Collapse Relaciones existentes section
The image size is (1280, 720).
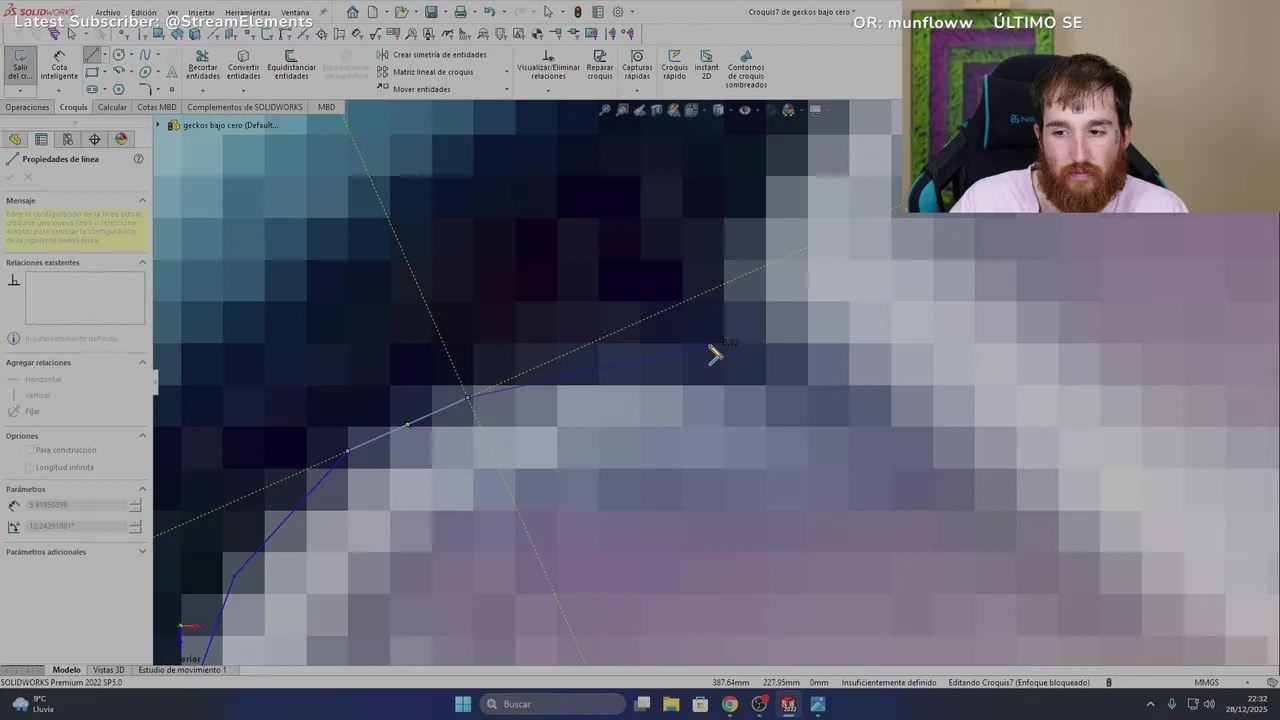click(142, 262)
